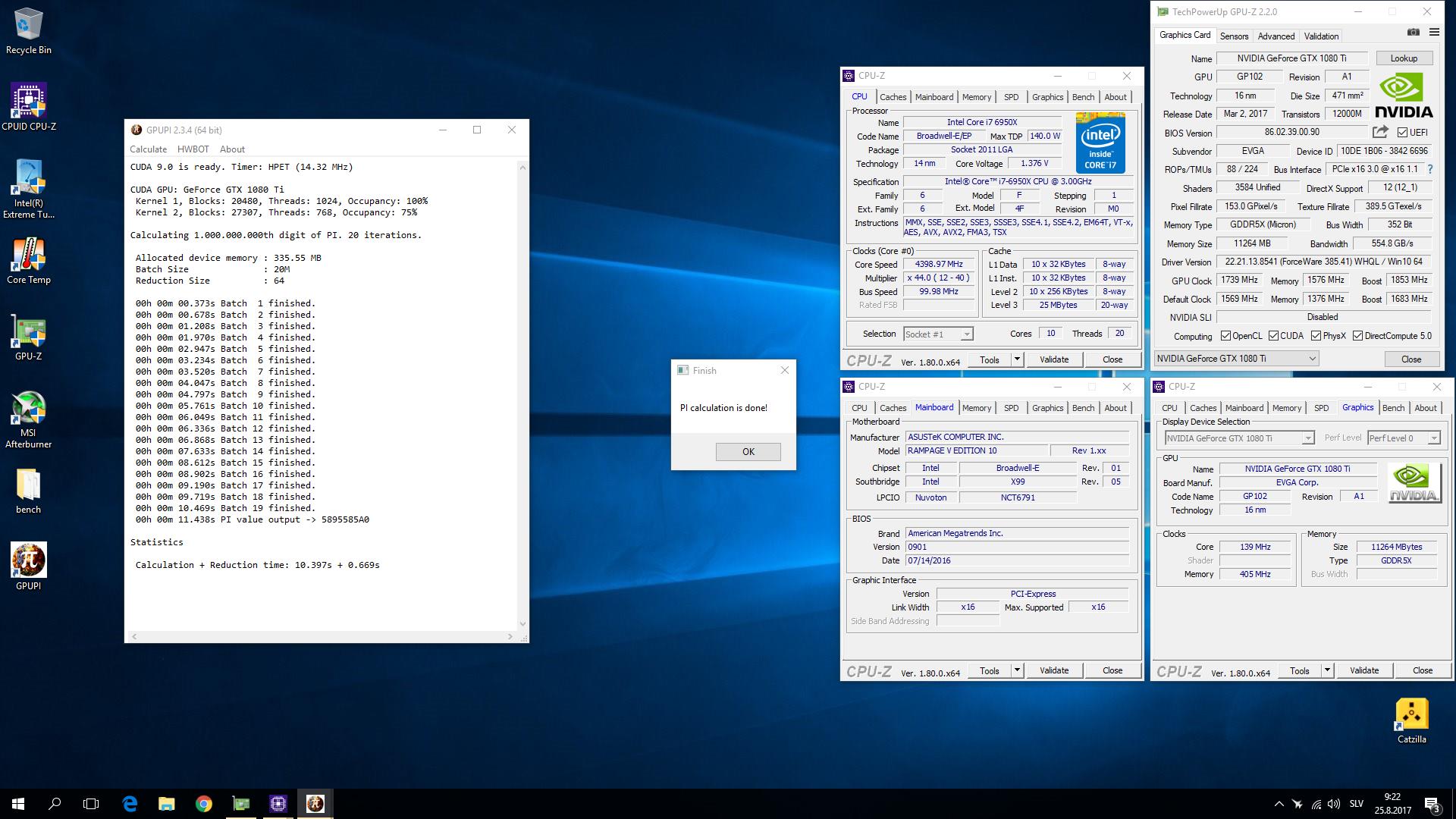Click OK in Finish dialog

pos(748,452)
